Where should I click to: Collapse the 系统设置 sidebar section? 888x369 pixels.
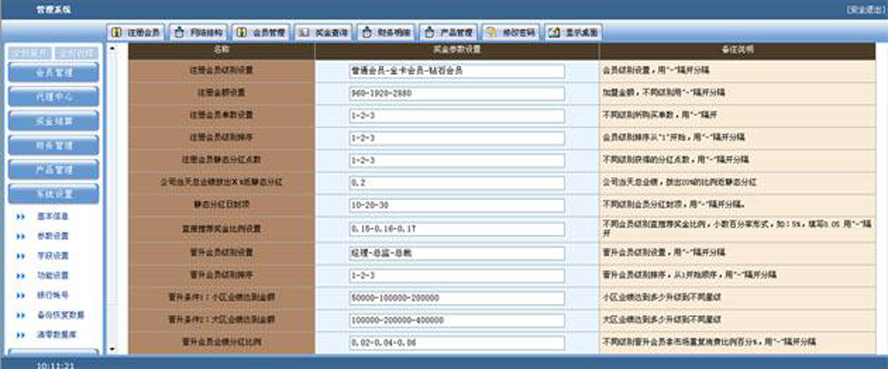pos(53,194)
